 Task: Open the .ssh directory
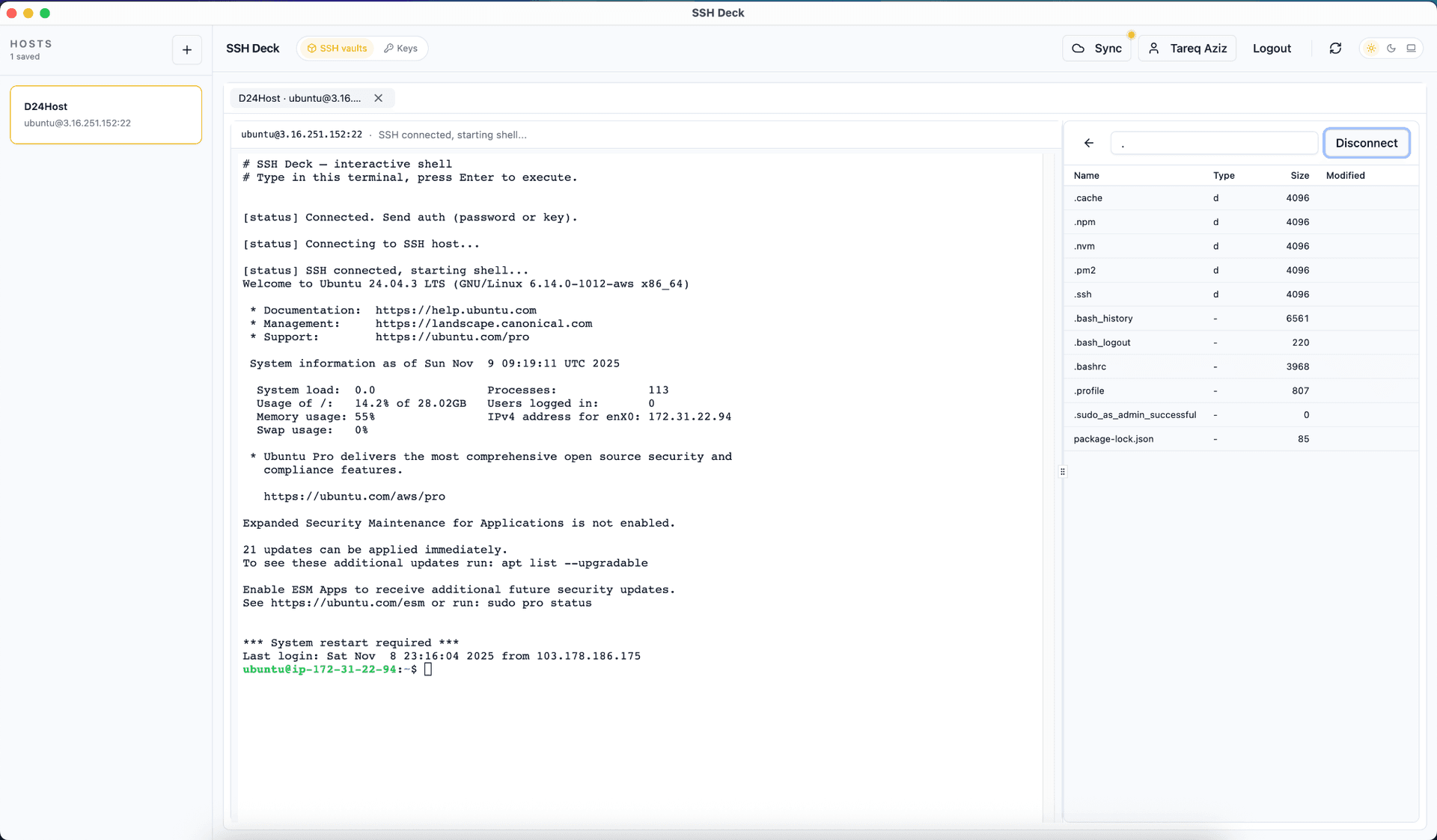1082,294
